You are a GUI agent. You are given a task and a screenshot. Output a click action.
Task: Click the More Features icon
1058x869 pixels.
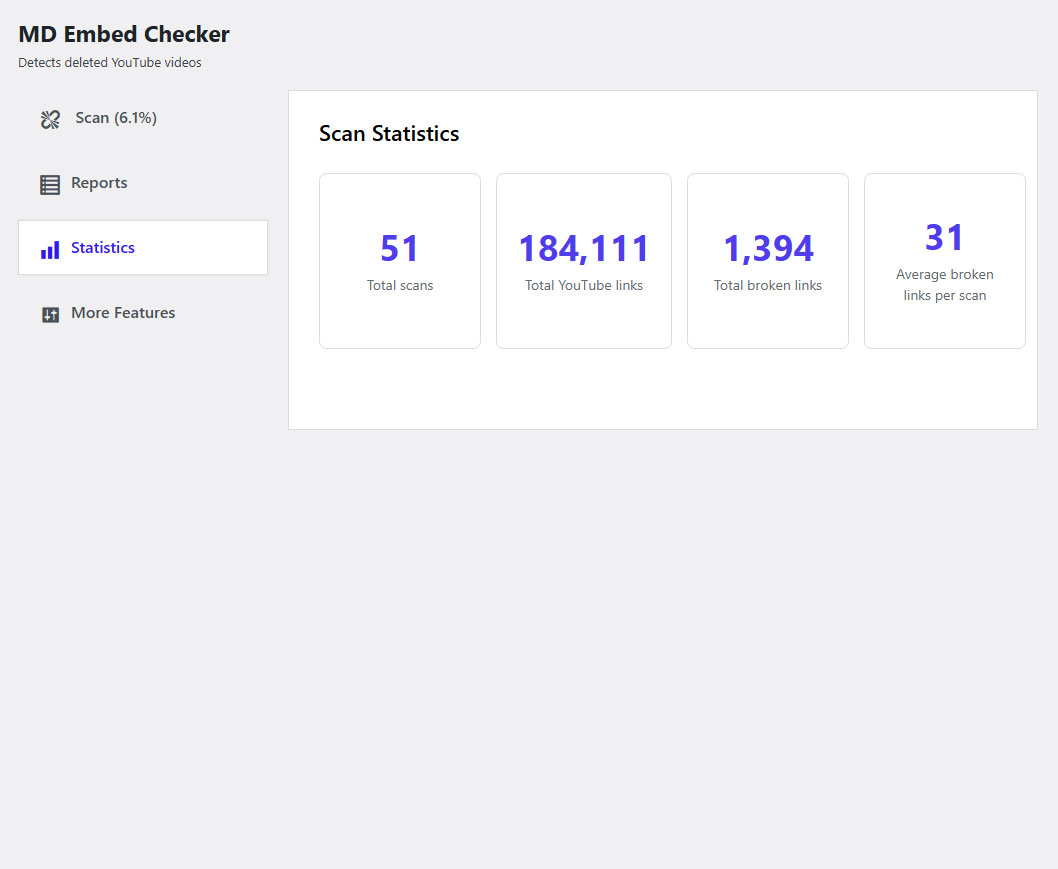point(49,313)
